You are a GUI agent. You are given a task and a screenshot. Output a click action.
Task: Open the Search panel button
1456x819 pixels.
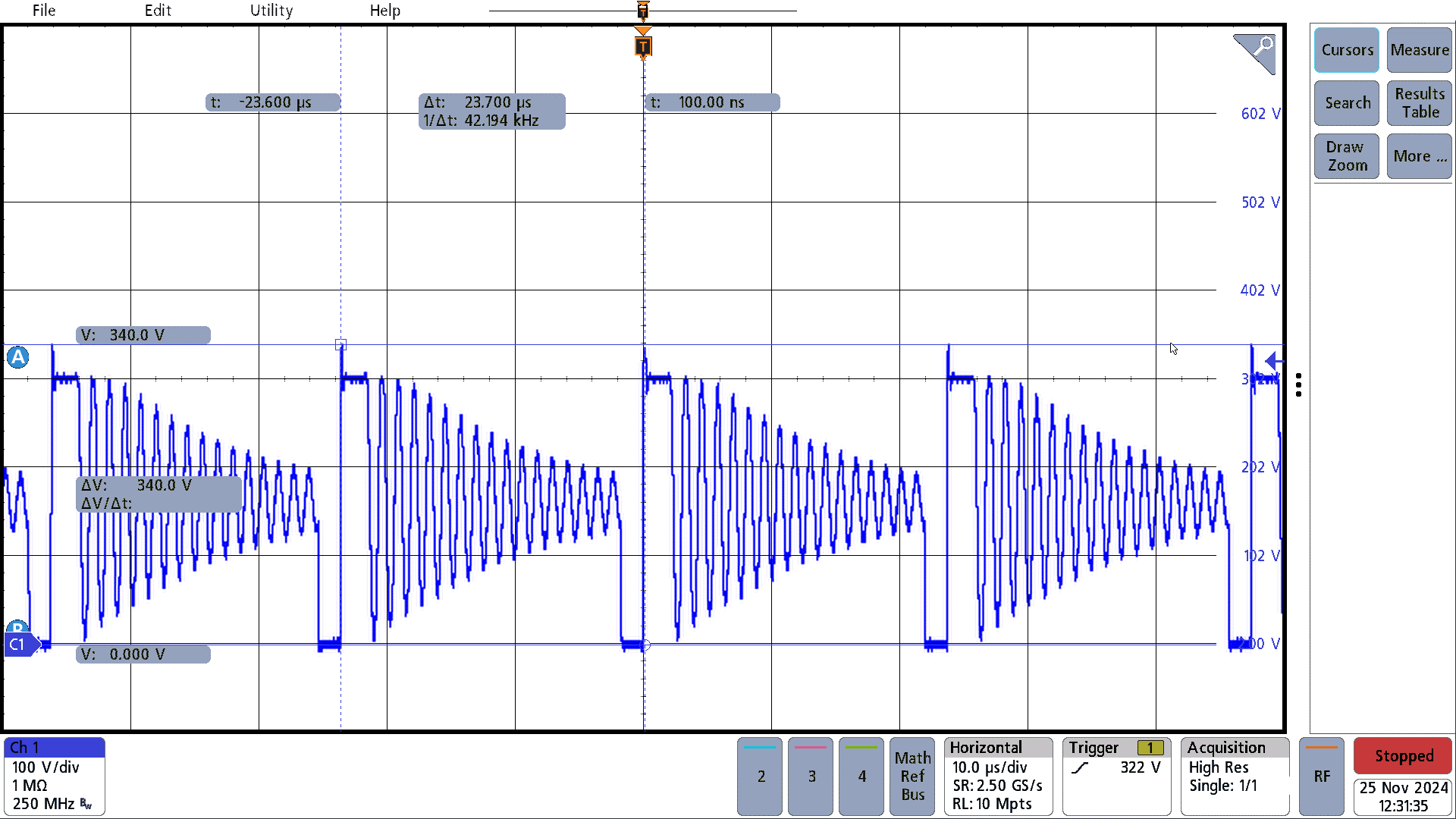(x=1347, y=103)
